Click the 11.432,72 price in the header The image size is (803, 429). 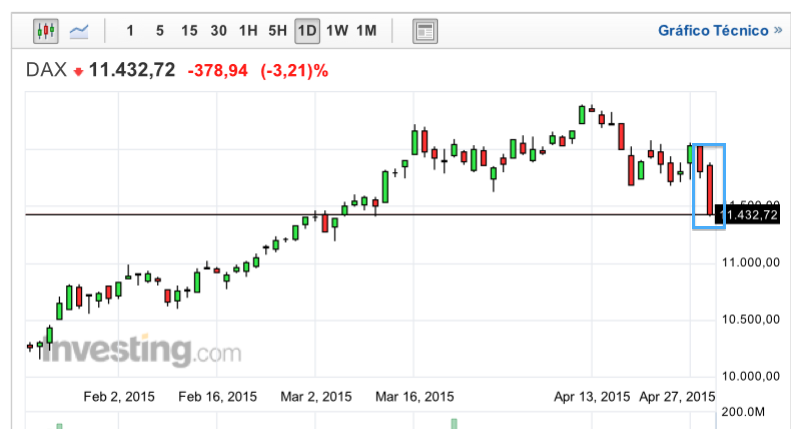(x=132, y=70)
